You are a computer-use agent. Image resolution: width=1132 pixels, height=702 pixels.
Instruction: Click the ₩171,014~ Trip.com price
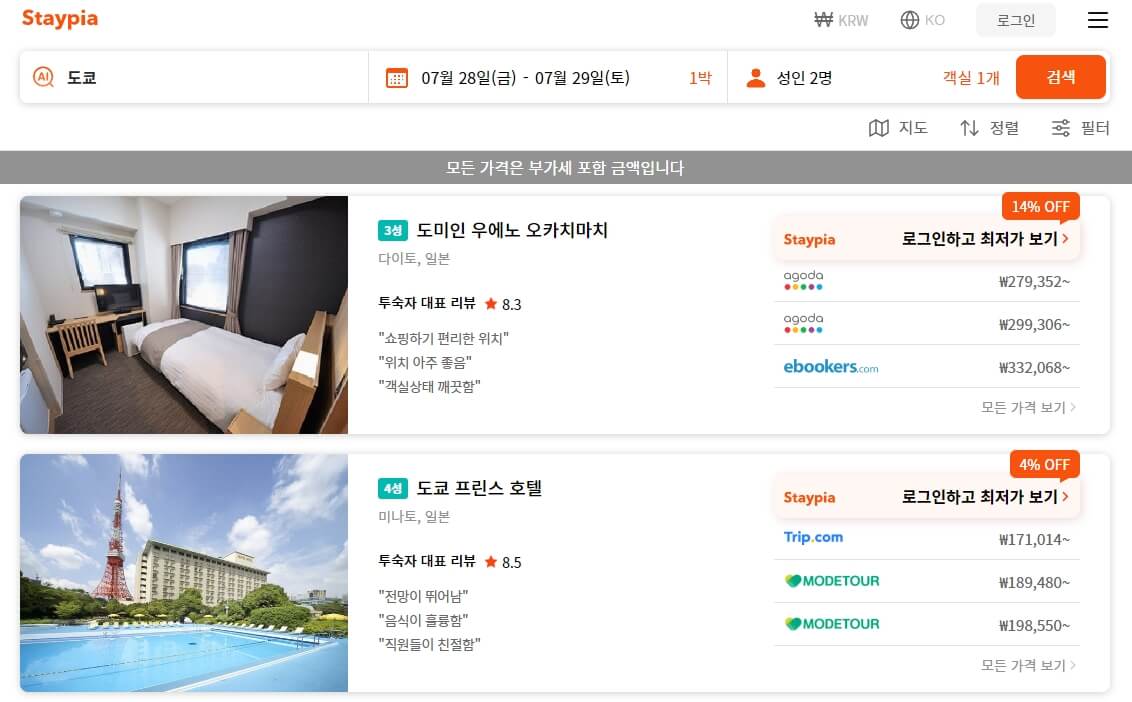tap(1034, 540)
